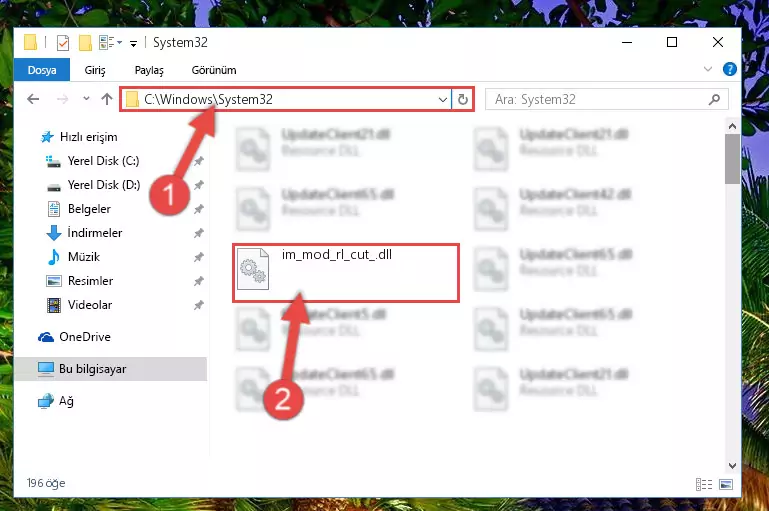Click pin icon next to Belgeler
The height and width of the screenshot is (511, 769).
tap(199, 209)
